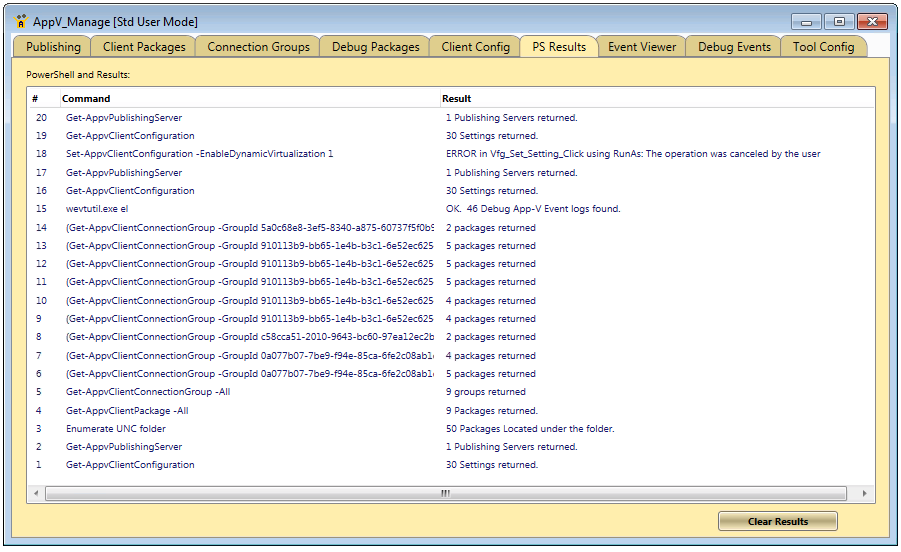Click 50 Packages Located under the folder
Viewport: 901px width, 552px height.
[530, 429]
